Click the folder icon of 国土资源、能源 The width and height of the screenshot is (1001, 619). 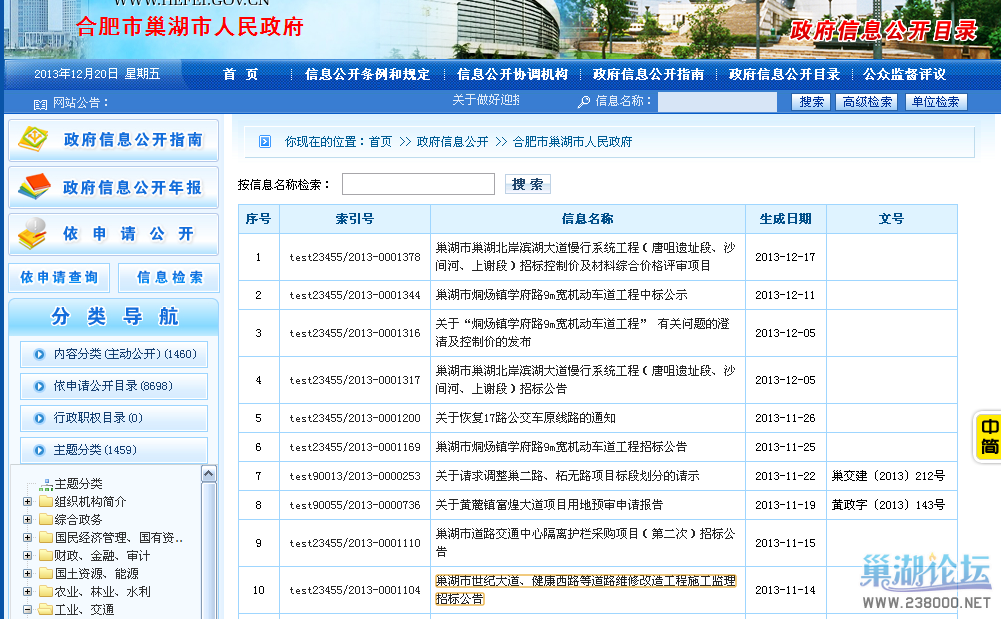click(45, 572)
